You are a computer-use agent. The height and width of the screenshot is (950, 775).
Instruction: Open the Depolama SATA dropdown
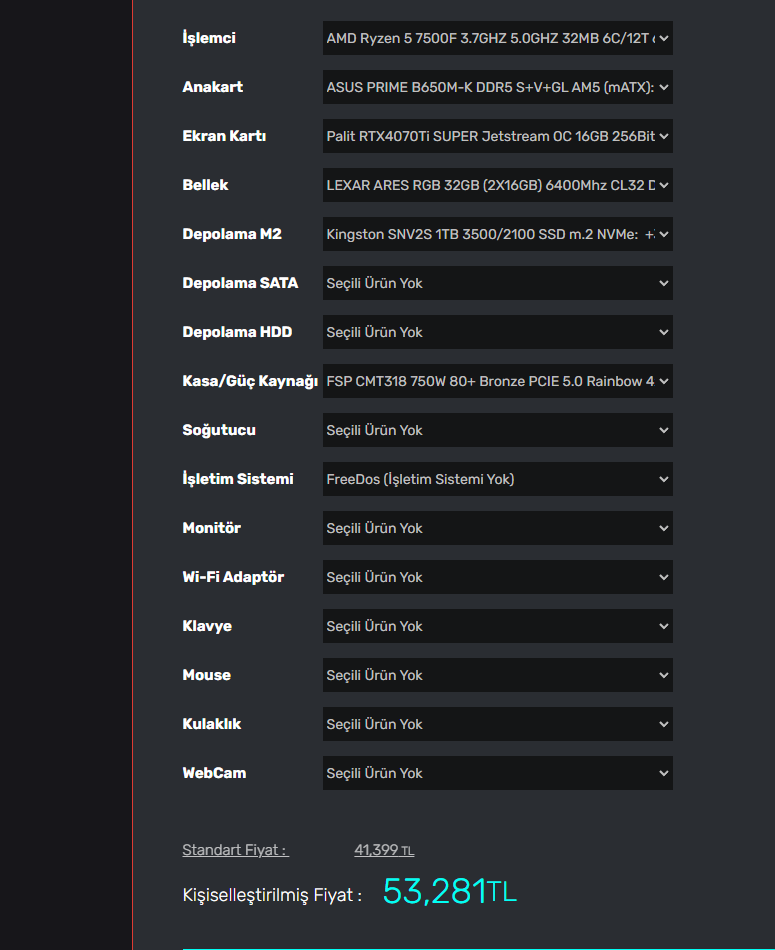tap(497, 283)
